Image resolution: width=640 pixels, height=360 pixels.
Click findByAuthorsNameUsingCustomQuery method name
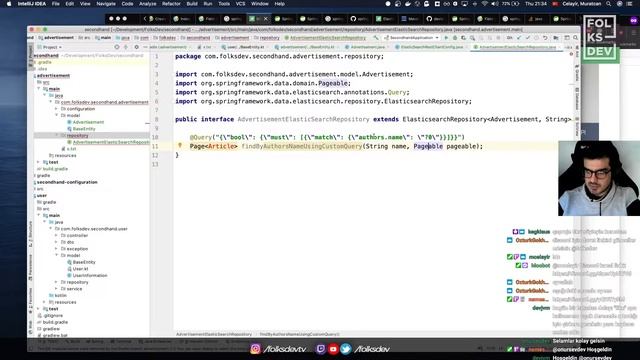click(x=302, y=146)
